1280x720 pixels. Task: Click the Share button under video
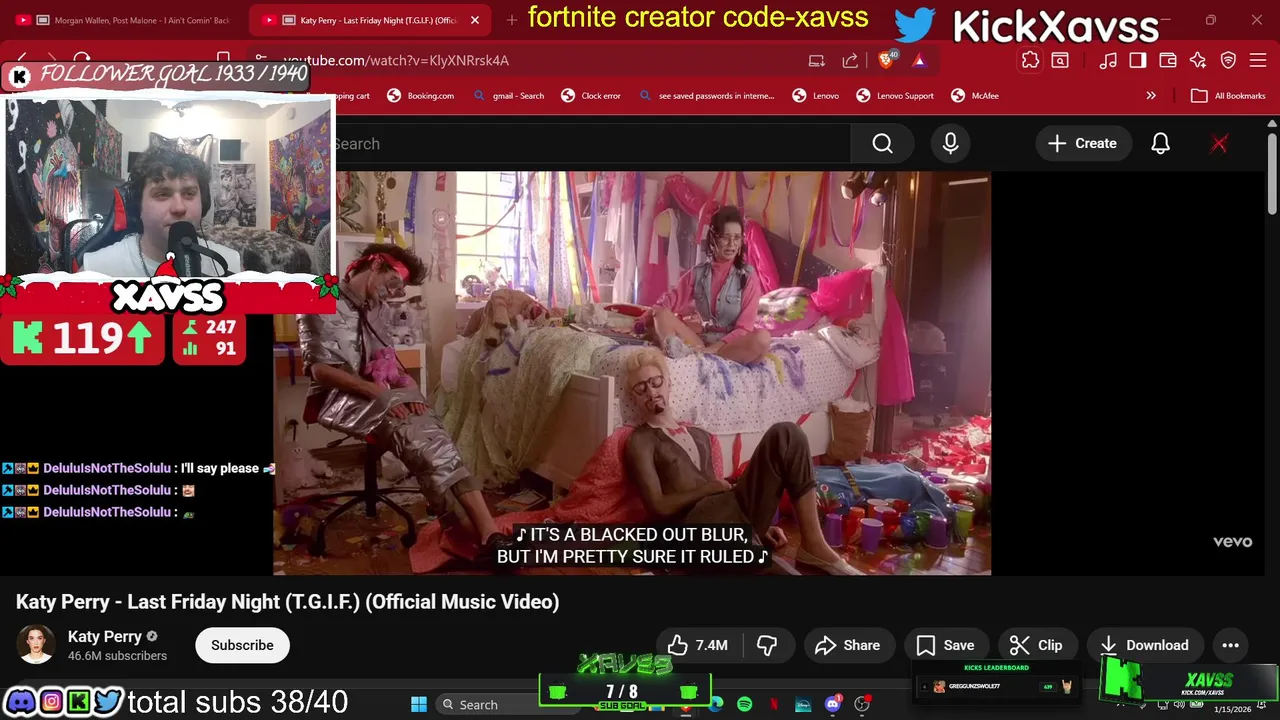(x=848, y=645)
